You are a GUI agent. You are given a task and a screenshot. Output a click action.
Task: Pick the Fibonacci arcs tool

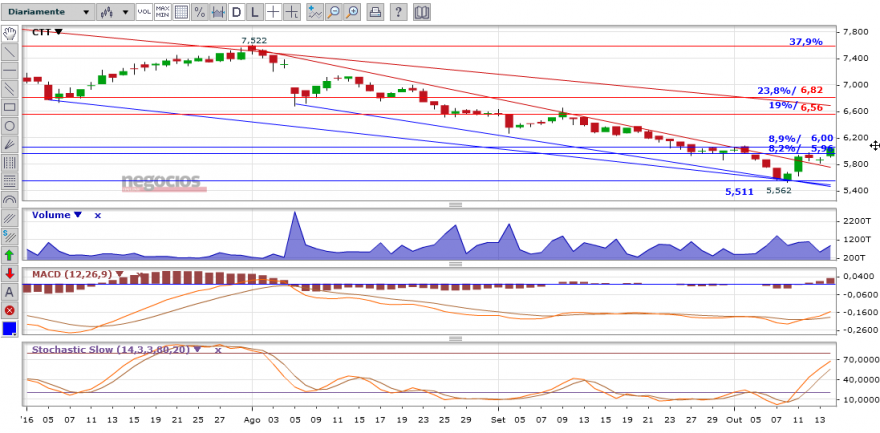pos(9,200)
